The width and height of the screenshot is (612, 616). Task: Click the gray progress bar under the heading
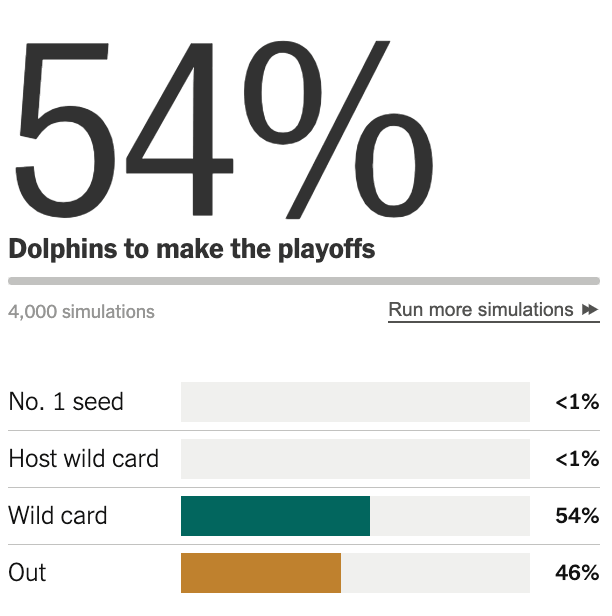click(x=304, y=281)
